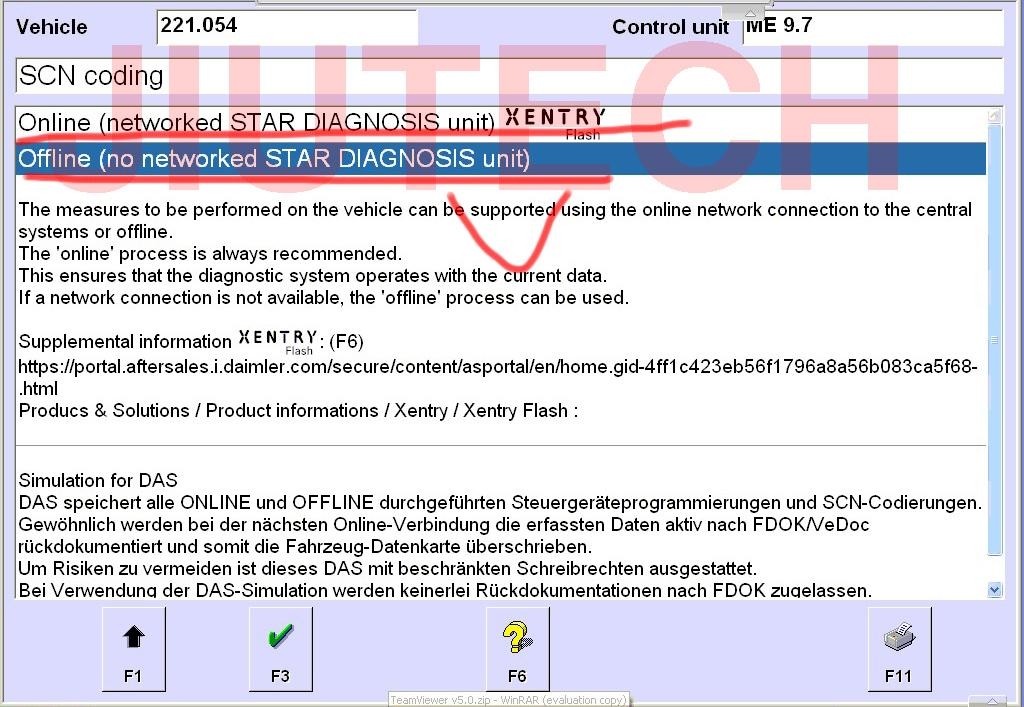
Task: Click the vertical scrollbar thumb
Action: point(994,340)
